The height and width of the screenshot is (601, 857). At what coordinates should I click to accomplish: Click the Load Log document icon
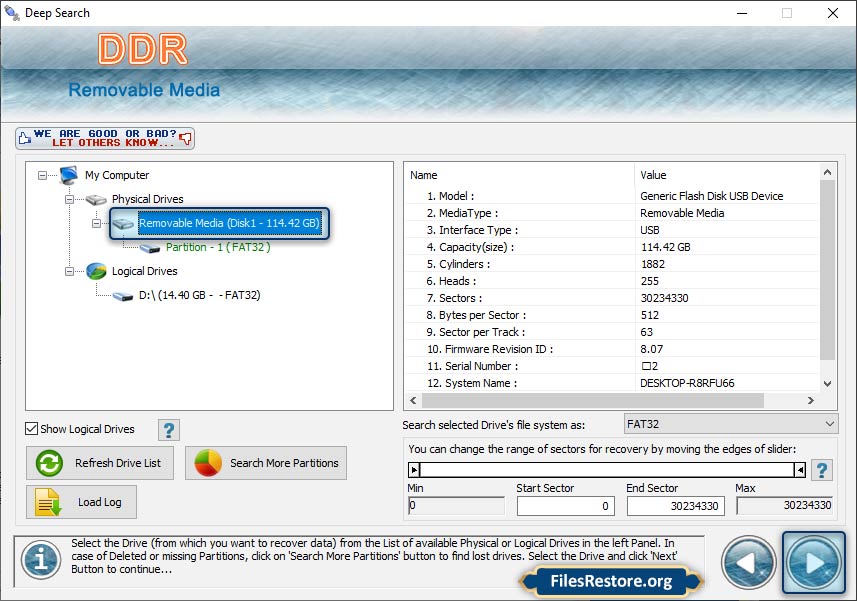pyautogui.click(x=48, y=502)
